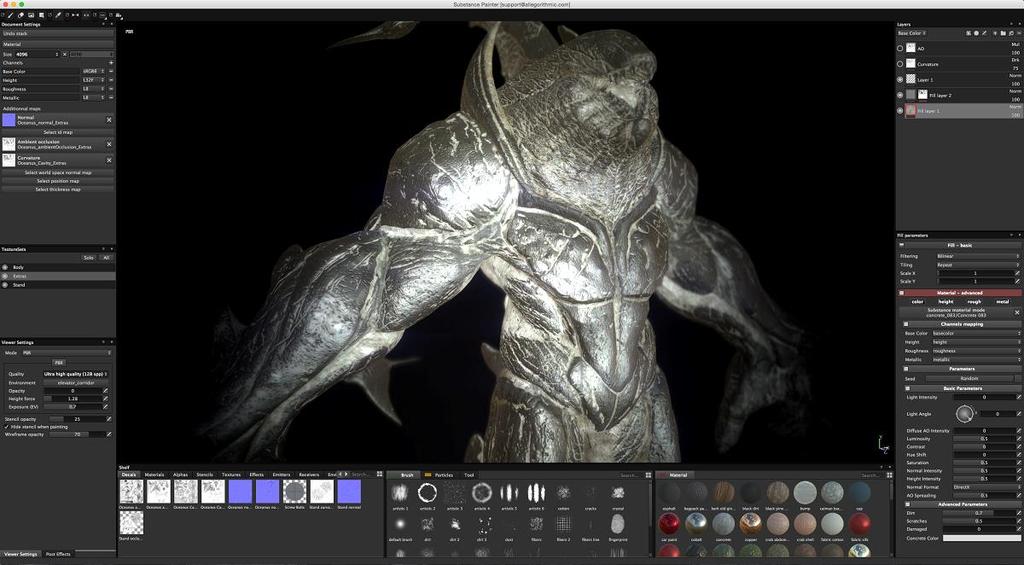
Task: Remove the Normal additional map with X
Action: tap(109, 120)
